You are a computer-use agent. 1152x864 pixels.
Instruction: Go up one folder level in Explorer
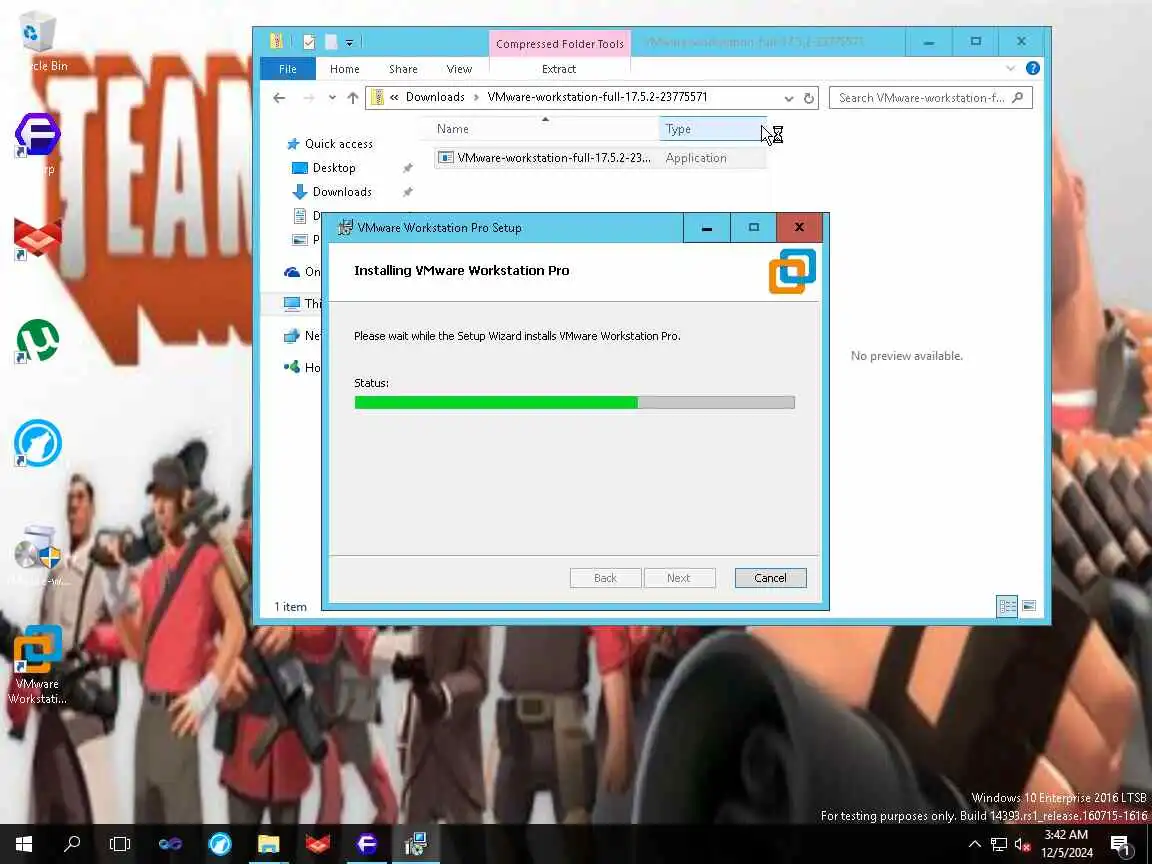(x=353, y=98)
